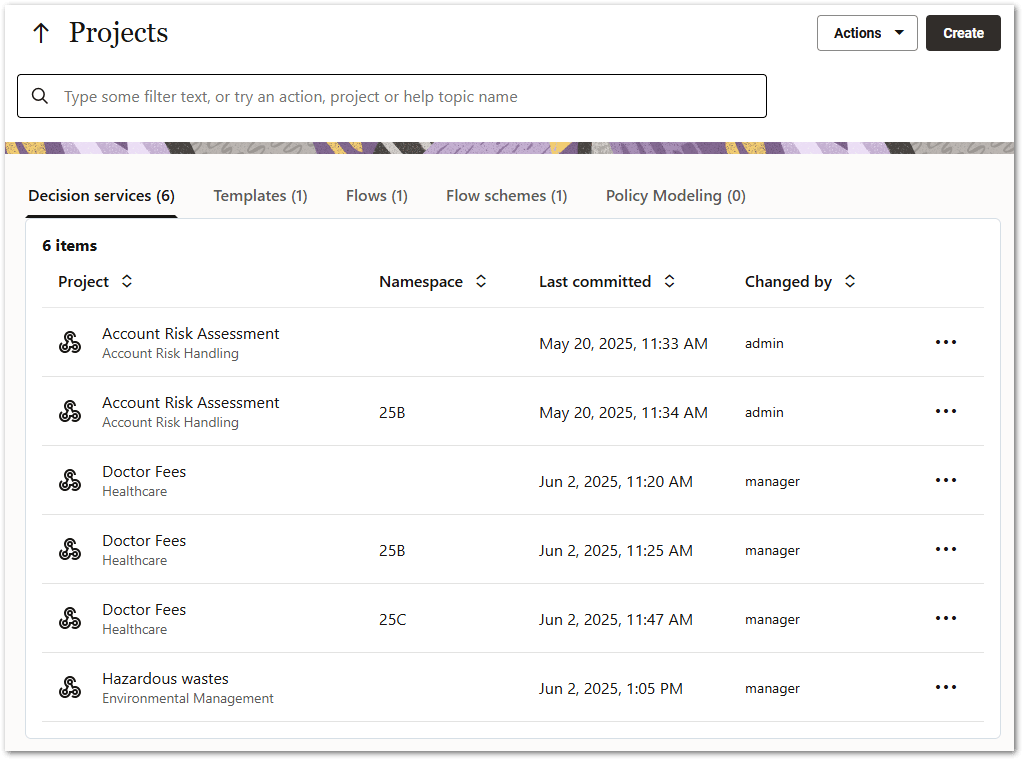Open the Hazardous wastes project
The image size is (1023, 760).
[x=165, y=678]
